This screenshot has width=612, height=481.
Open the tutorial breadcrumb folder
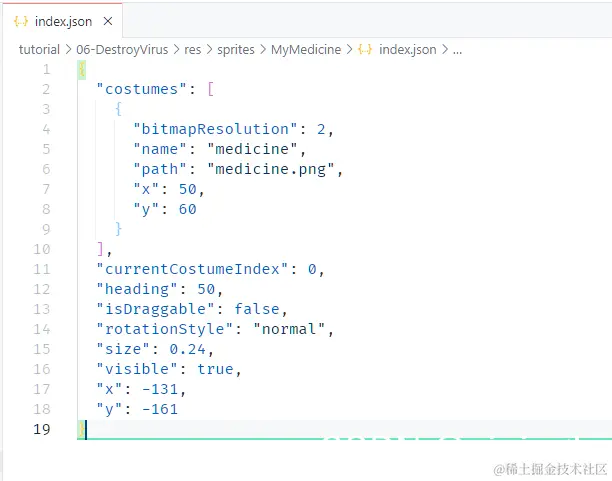tap(39, 50)
